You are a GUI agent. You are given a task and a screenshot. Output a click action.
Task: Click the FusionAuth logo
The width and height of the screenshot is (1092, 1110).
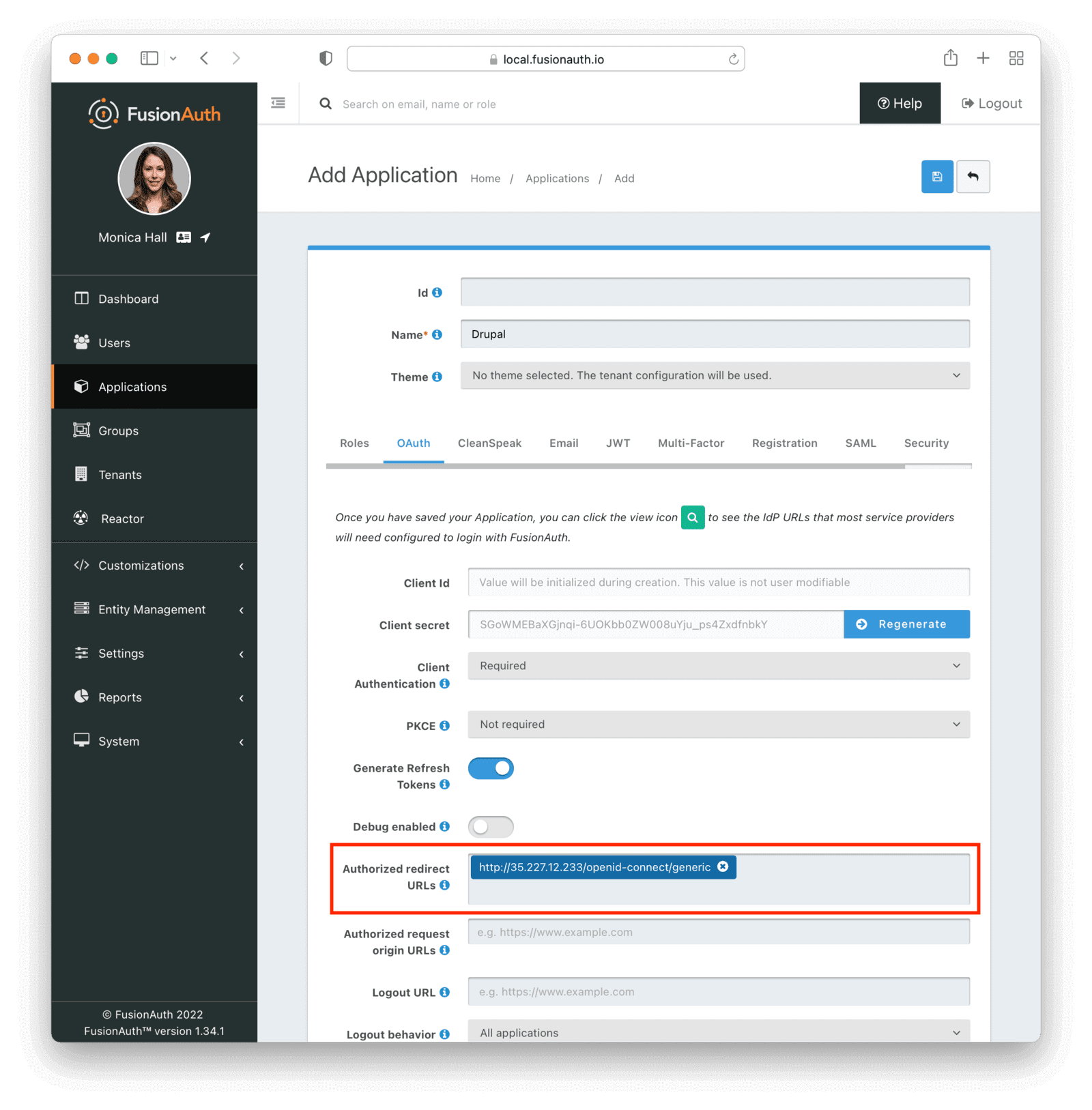point(154,113)
